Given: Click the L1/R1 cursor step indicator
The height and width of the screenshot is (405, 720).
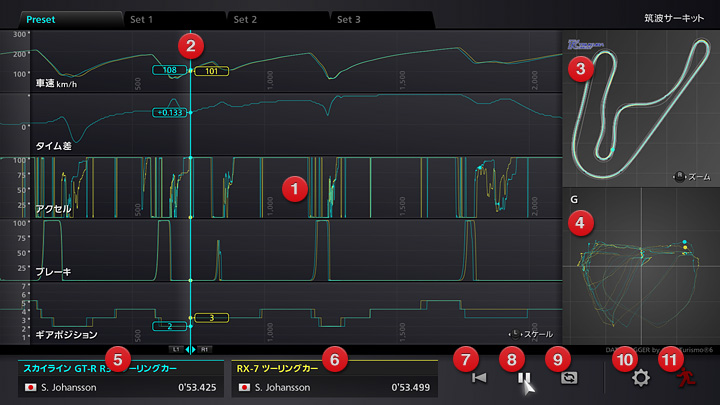Looking at the screenshot, I should [x=189, y=349].
